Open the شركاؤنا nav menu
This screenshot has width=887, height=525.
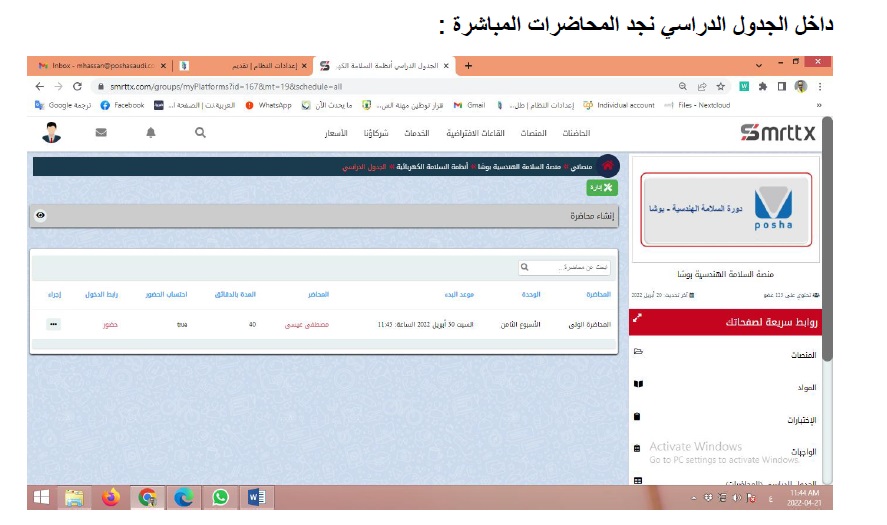click(x=376, y=133)
